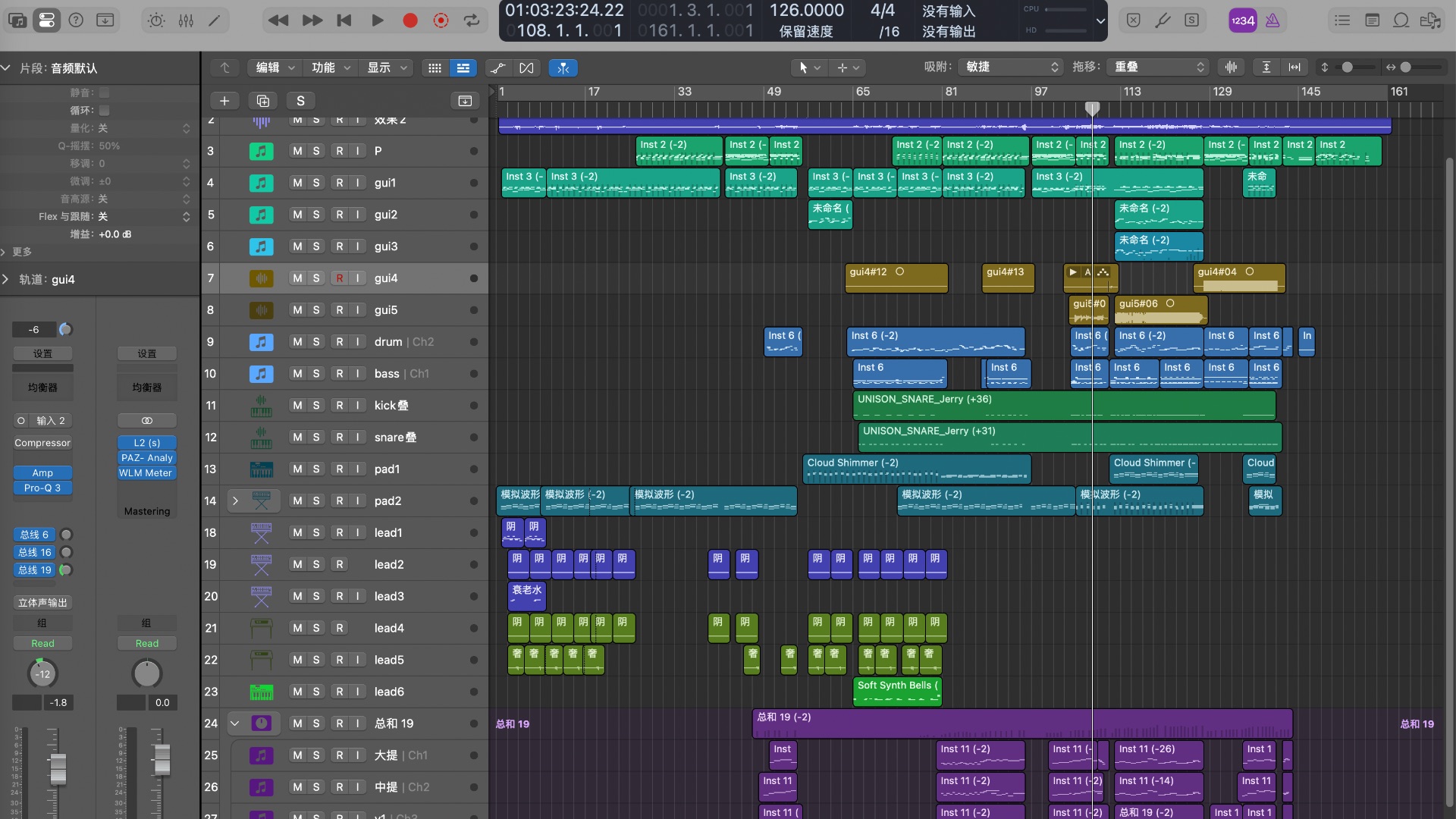Toggle the Inspector panel button
1456x819 pixels.
click(46, 20)
